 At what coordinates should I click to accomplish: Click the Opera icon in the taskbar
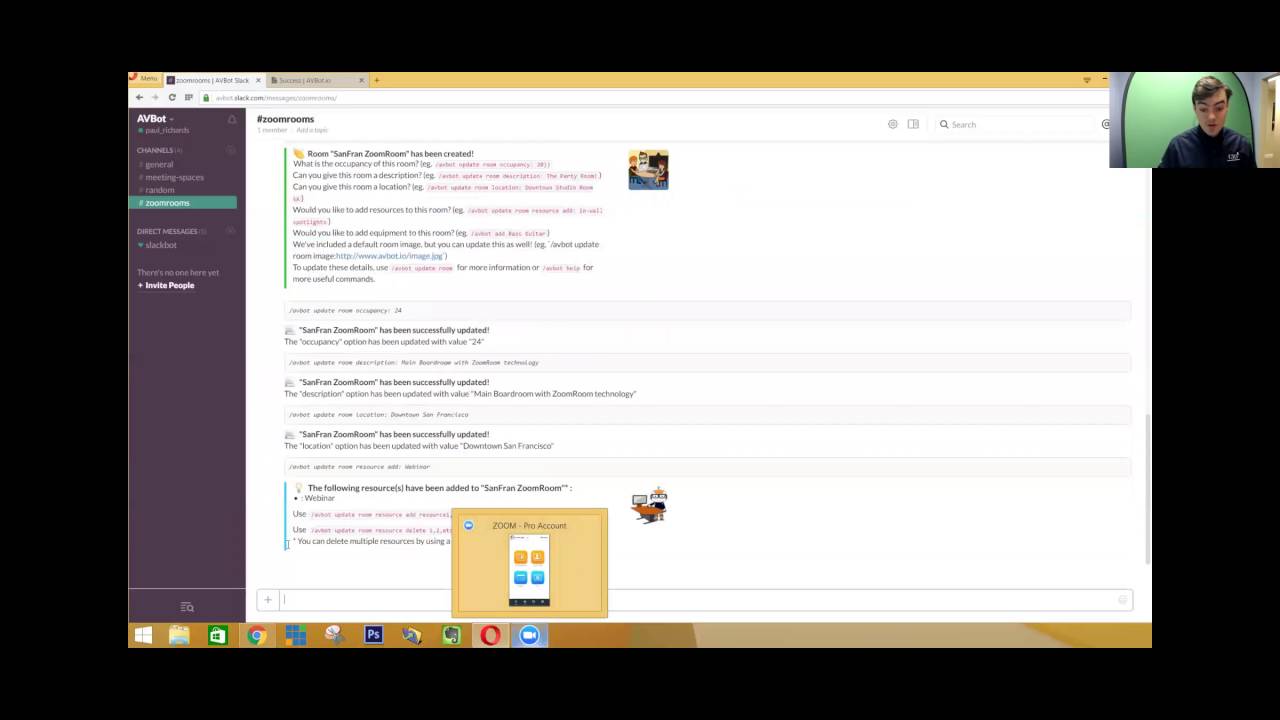[490, 635]
